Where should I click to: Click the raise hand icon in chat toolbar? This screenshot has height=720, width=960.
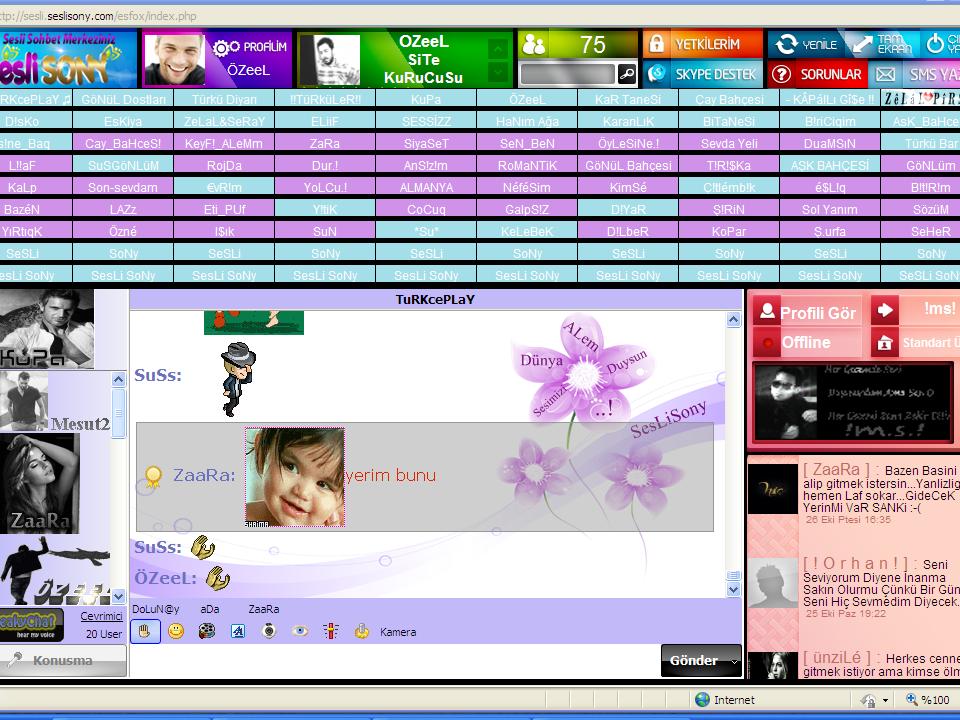click(x=144, y=631)
